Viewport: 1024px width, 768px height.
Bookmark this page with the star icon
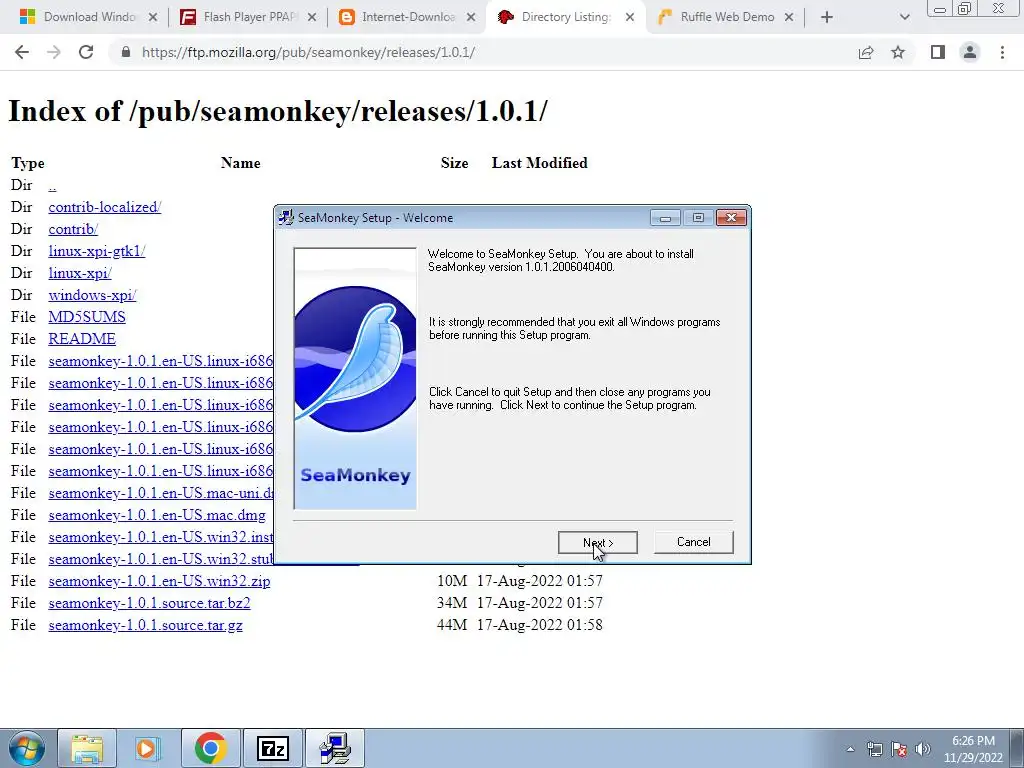click(898, 52)
